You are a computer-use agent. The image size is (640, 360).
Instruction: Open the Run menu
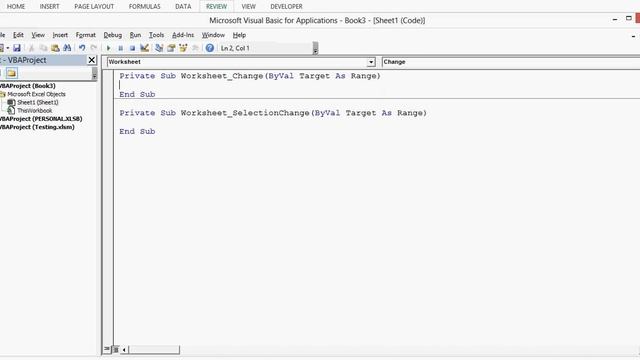point(135,35)
